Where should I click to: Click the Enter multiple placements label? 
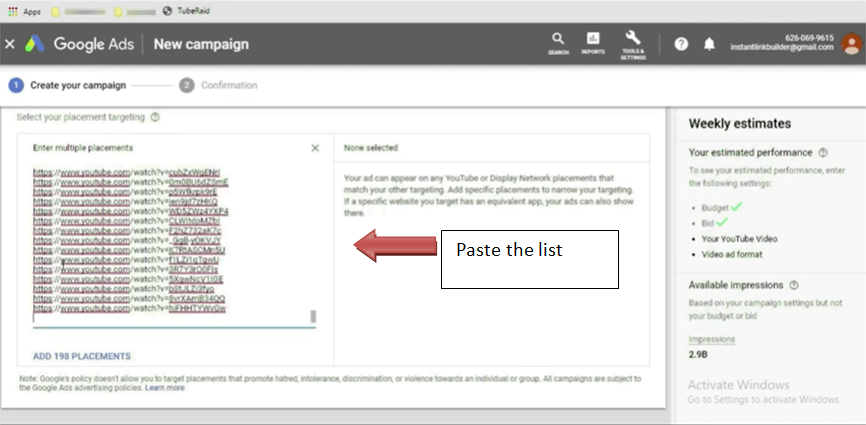(x=83, y=148)
